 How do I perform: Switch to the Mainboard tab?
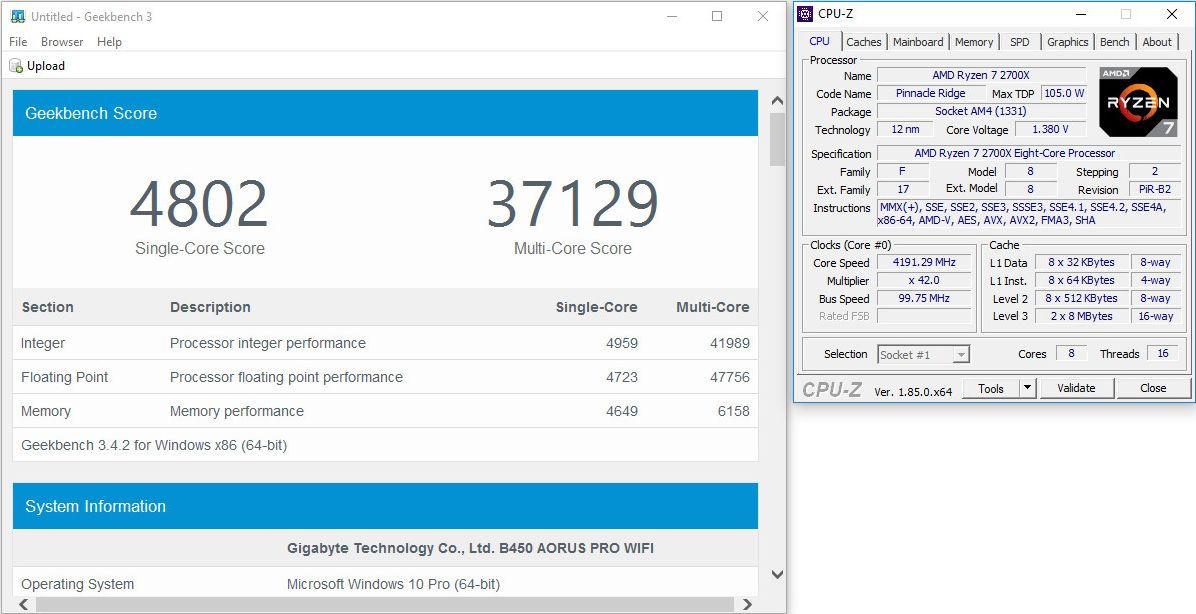tap(918, 42)
